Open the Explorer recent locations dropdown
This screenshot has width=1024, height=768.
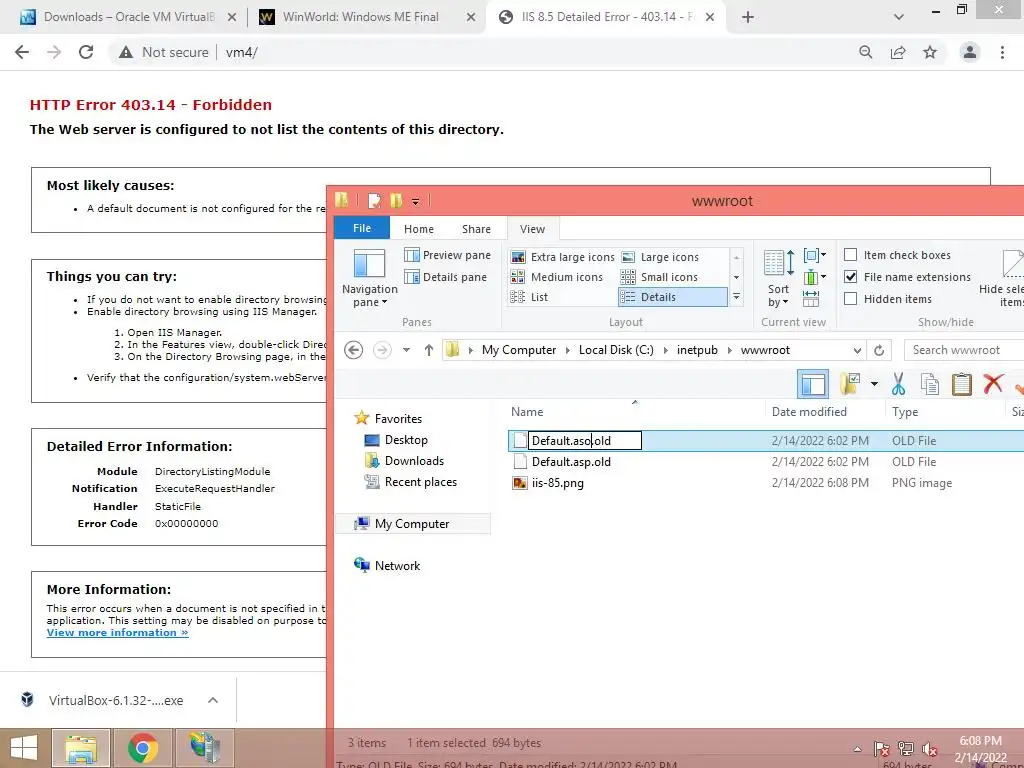click(x=406, y=350)
